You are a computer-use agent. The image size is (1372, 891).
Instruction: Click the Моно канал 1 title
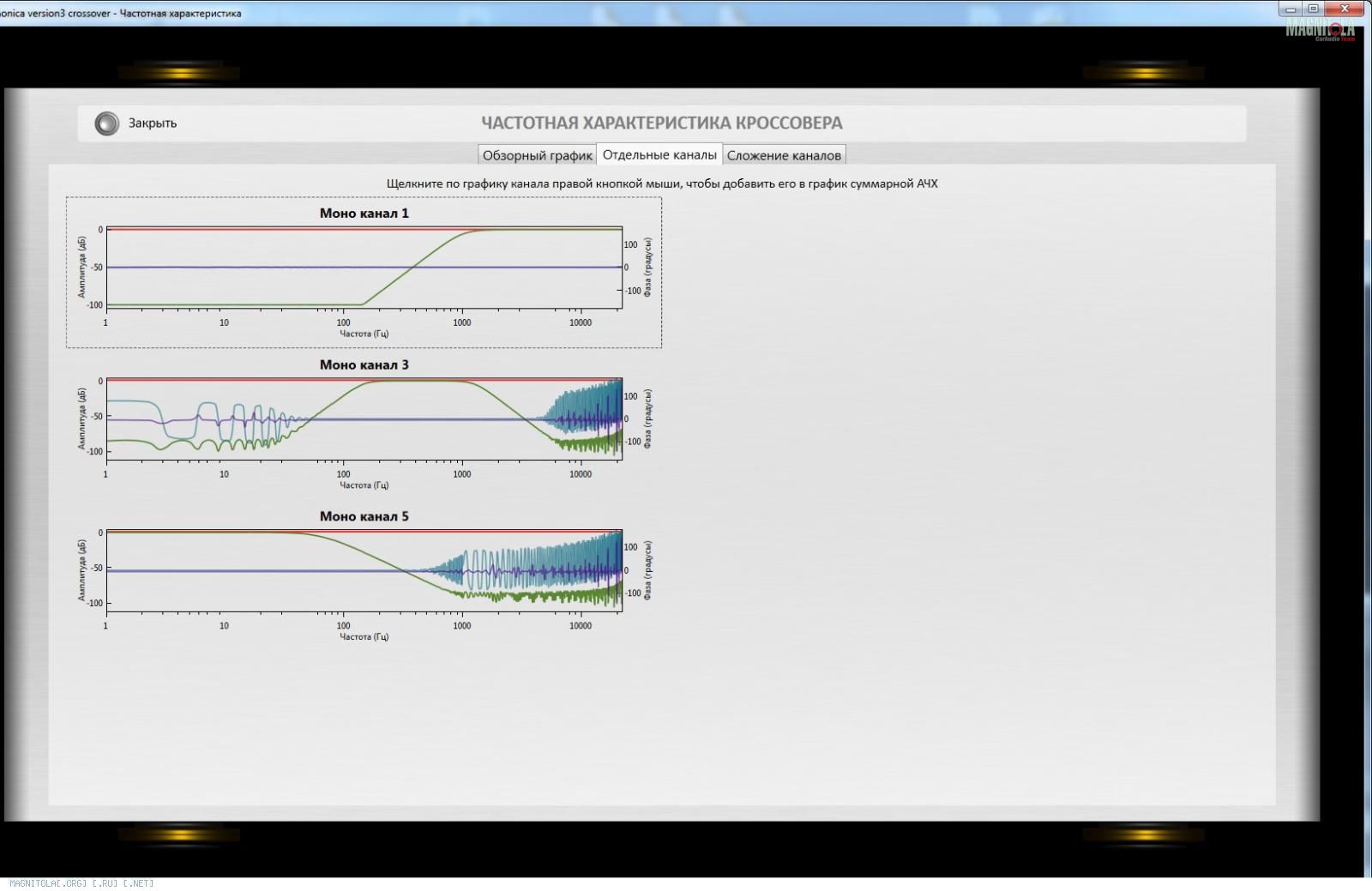[364, 214]
